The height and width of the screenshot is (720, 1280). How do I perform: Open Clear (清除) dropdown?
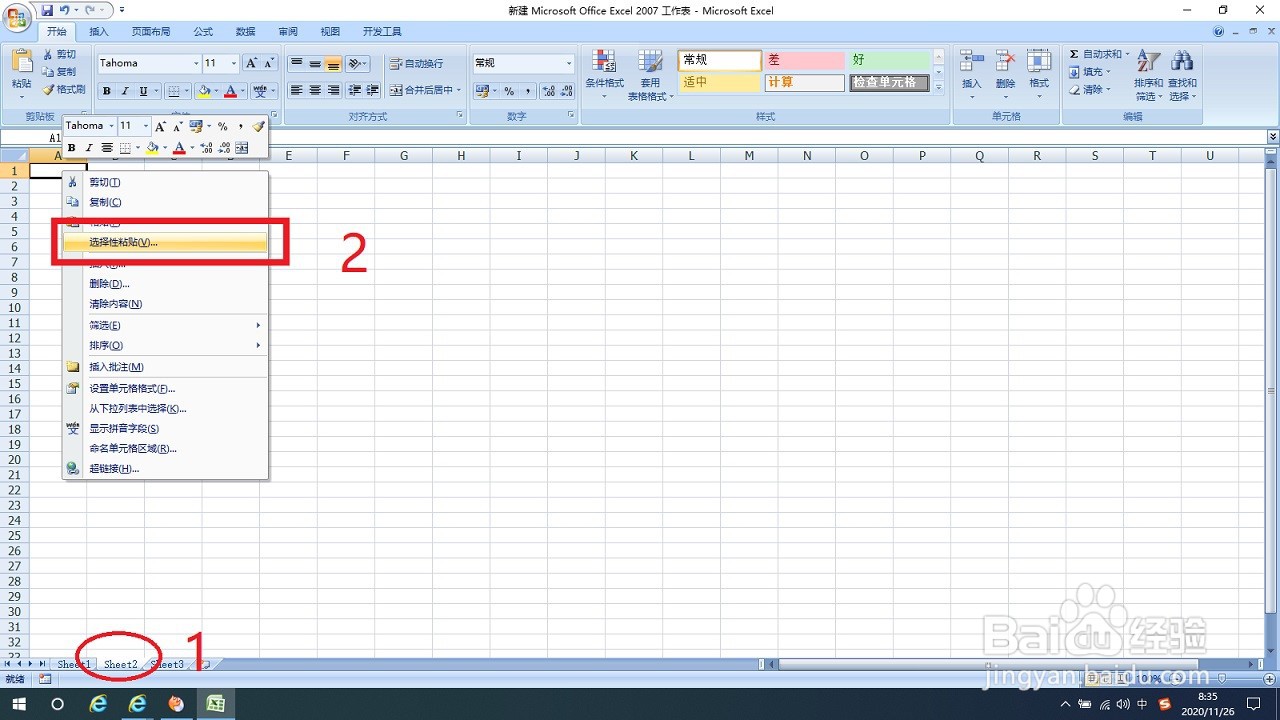tap(1090, 89)
